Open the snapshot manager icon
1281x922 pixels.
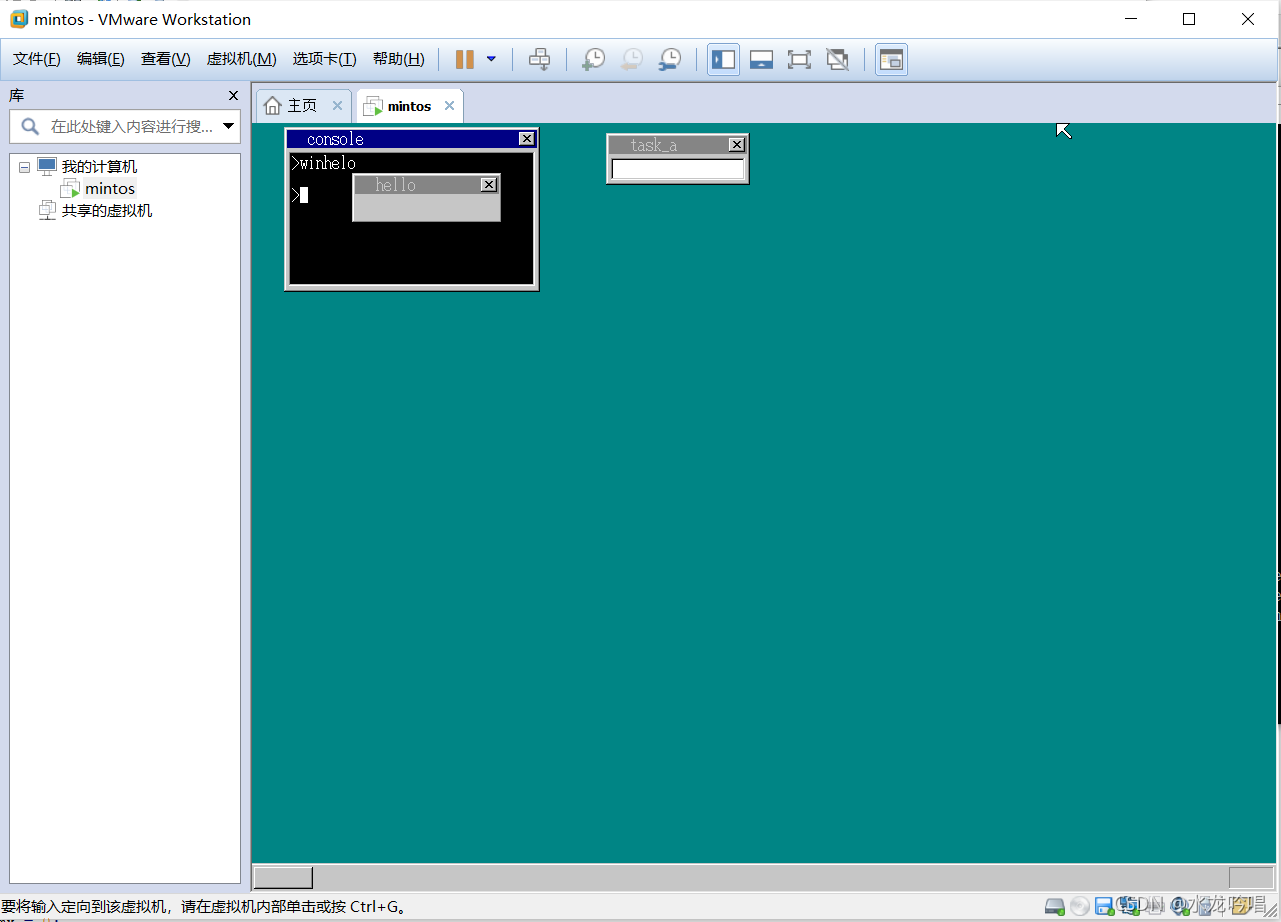[670, 59]
